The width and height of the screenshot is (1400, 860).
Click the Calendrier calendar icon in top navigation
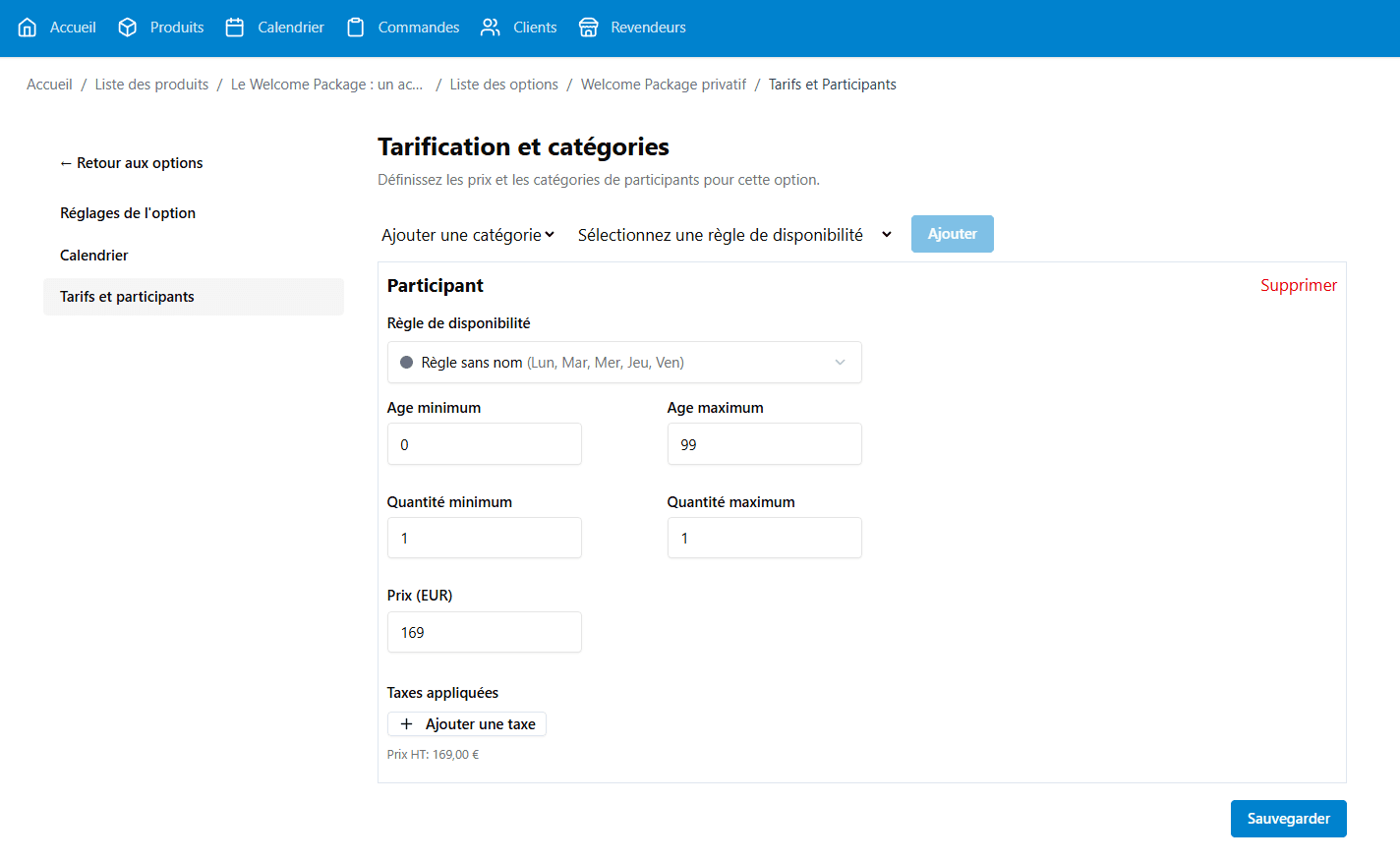click(x=234, y=27)
